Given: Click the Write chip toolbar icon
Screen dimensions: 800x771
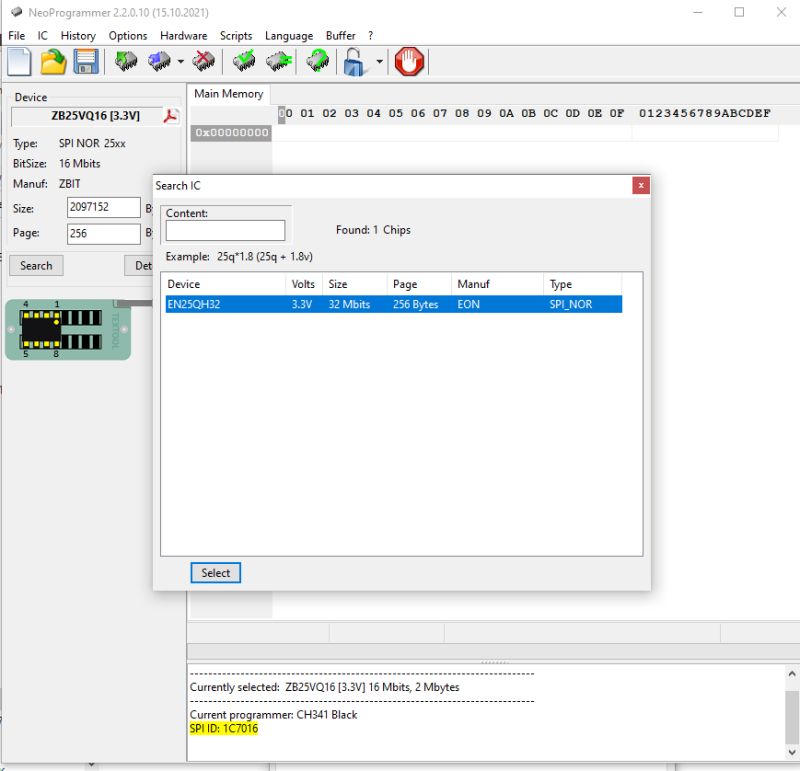Looking at the screenshot, I should [x=157, y=61].
